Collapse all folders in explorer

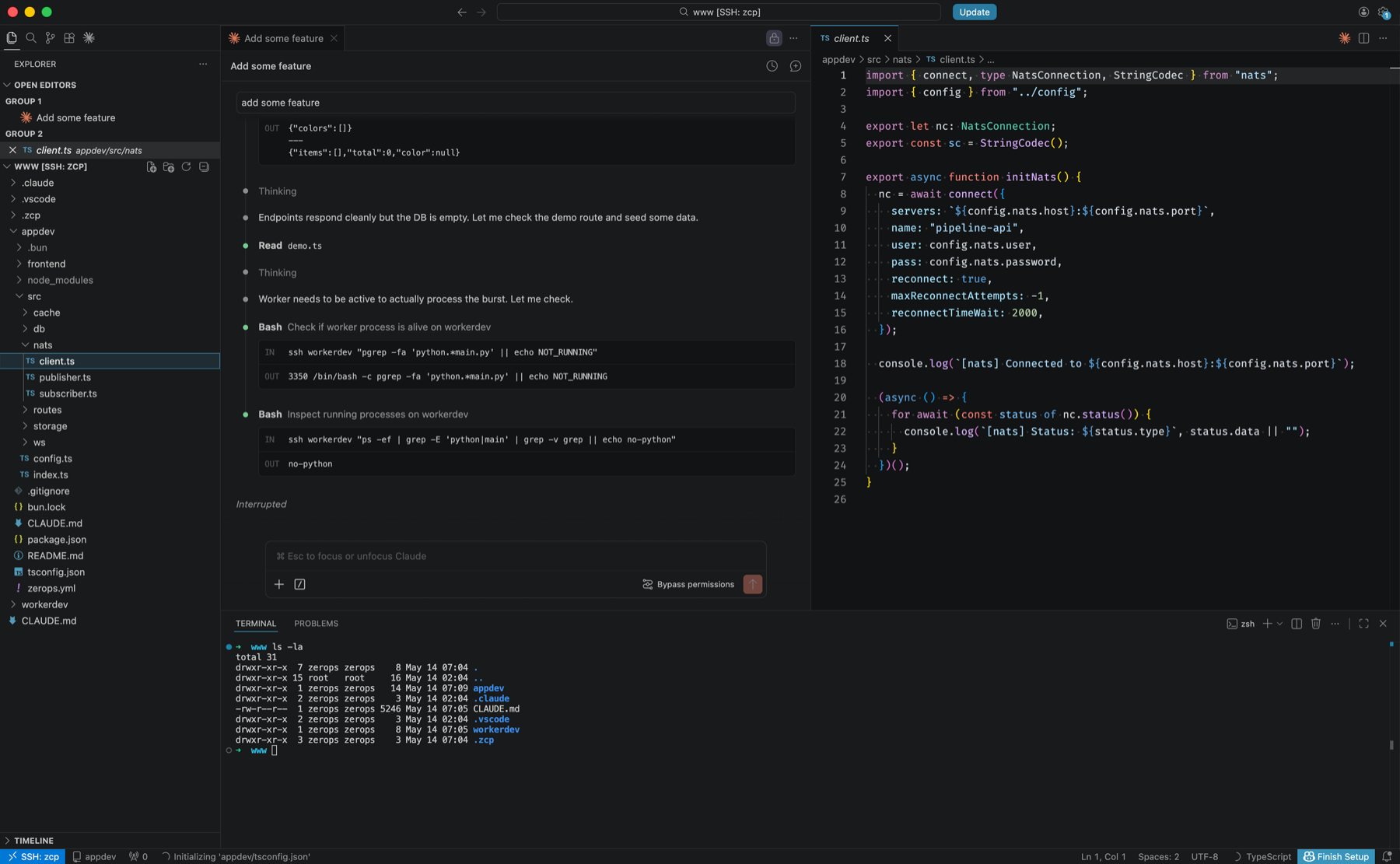[x=204, y=166]
